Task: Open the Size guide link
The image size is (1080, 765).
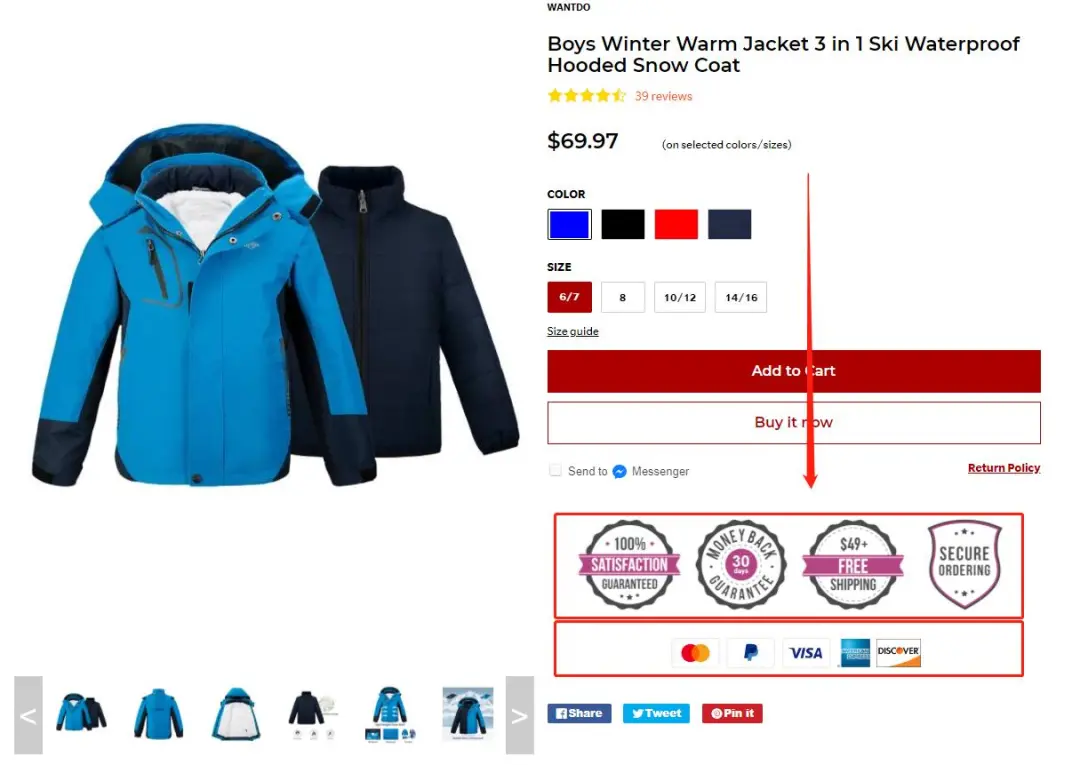Action: point(572,331)
